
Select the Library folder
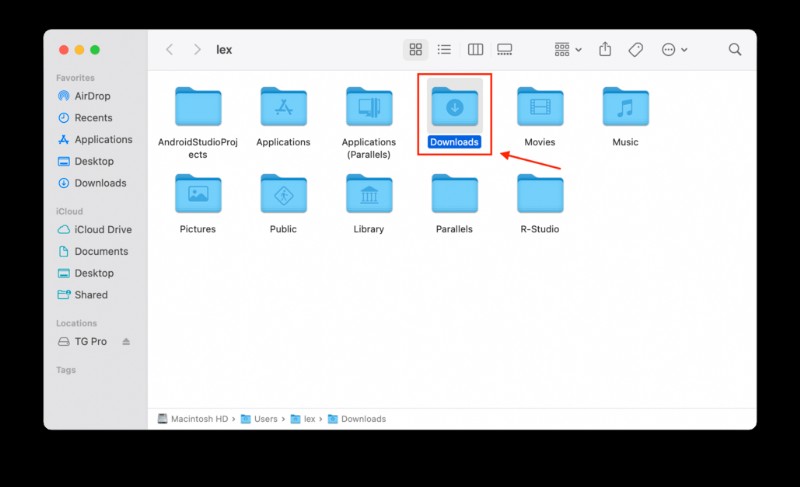point(369,194)
